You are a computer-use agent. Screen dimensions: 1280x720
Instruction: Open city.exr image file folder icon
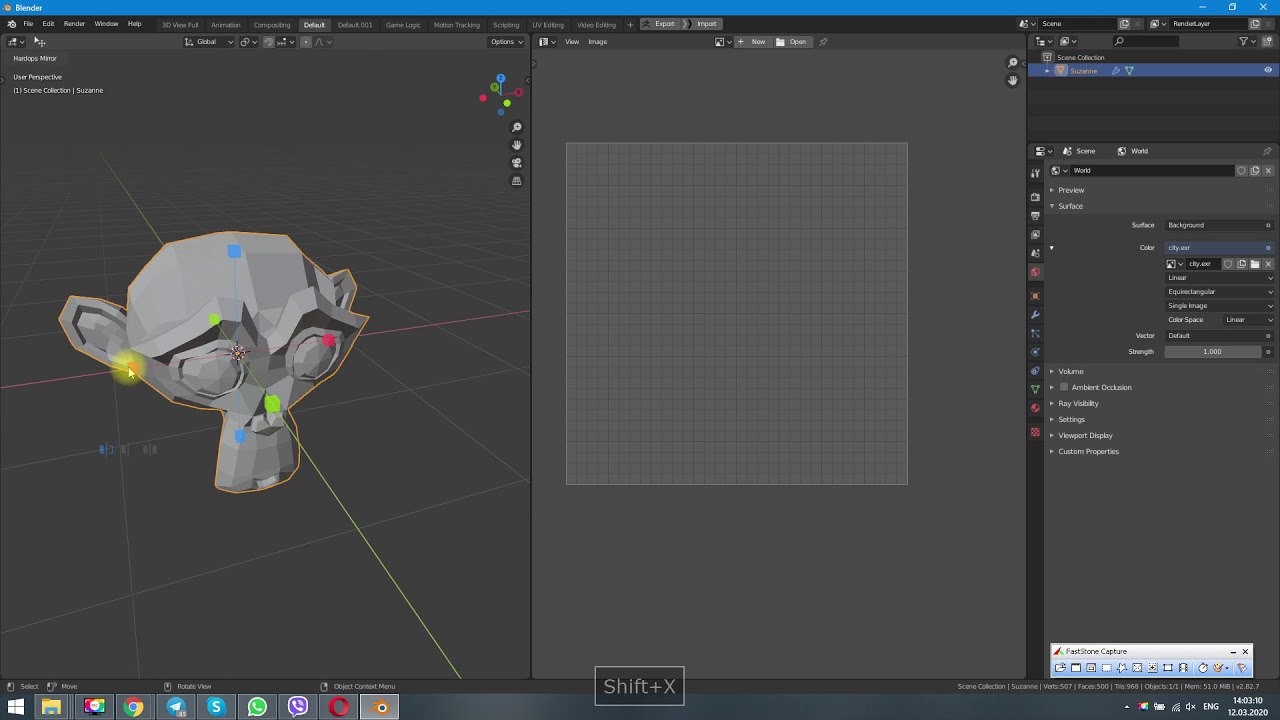[x=1255, y=264]
